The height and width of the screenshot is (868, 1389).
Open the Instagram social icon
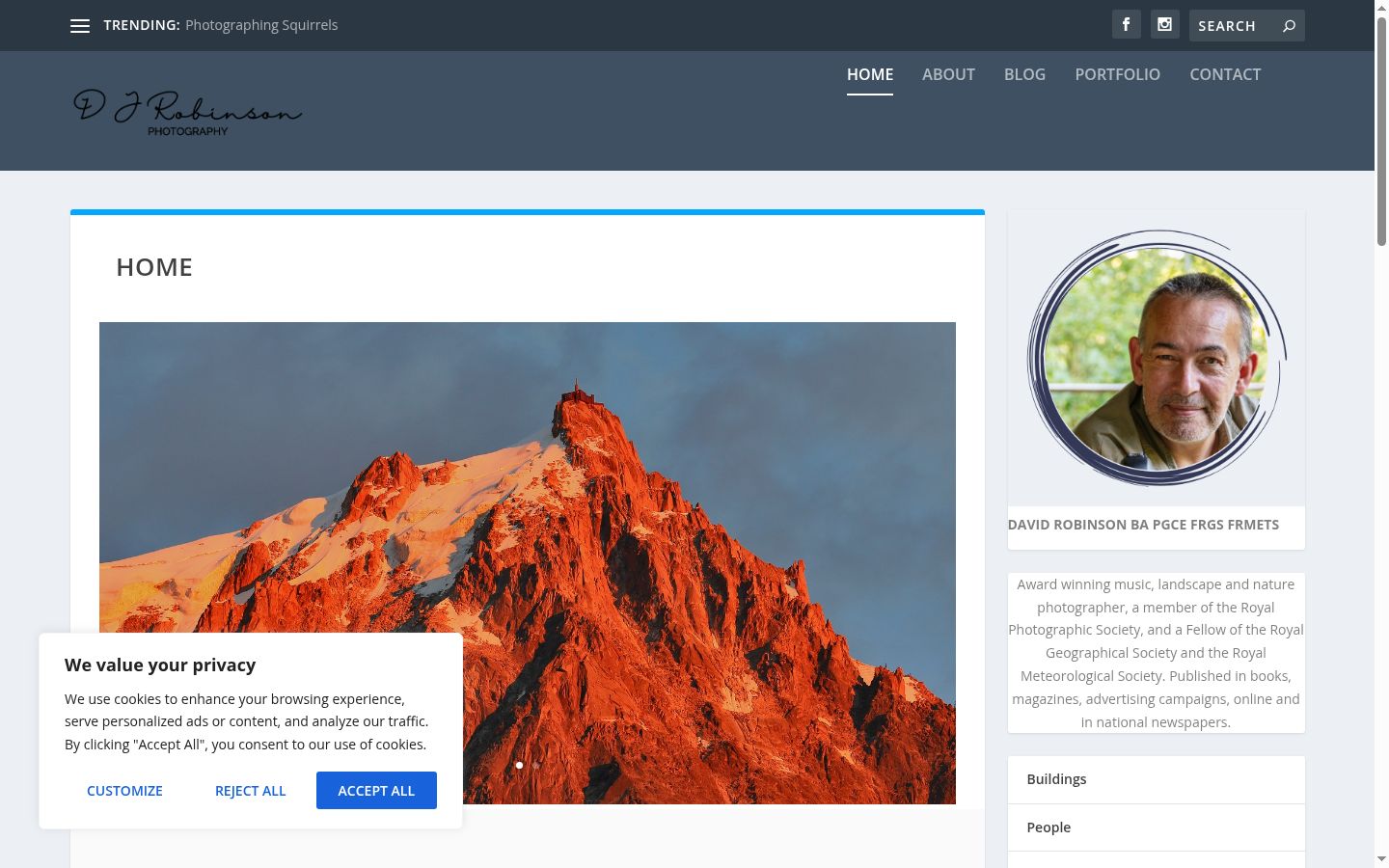1165,24
